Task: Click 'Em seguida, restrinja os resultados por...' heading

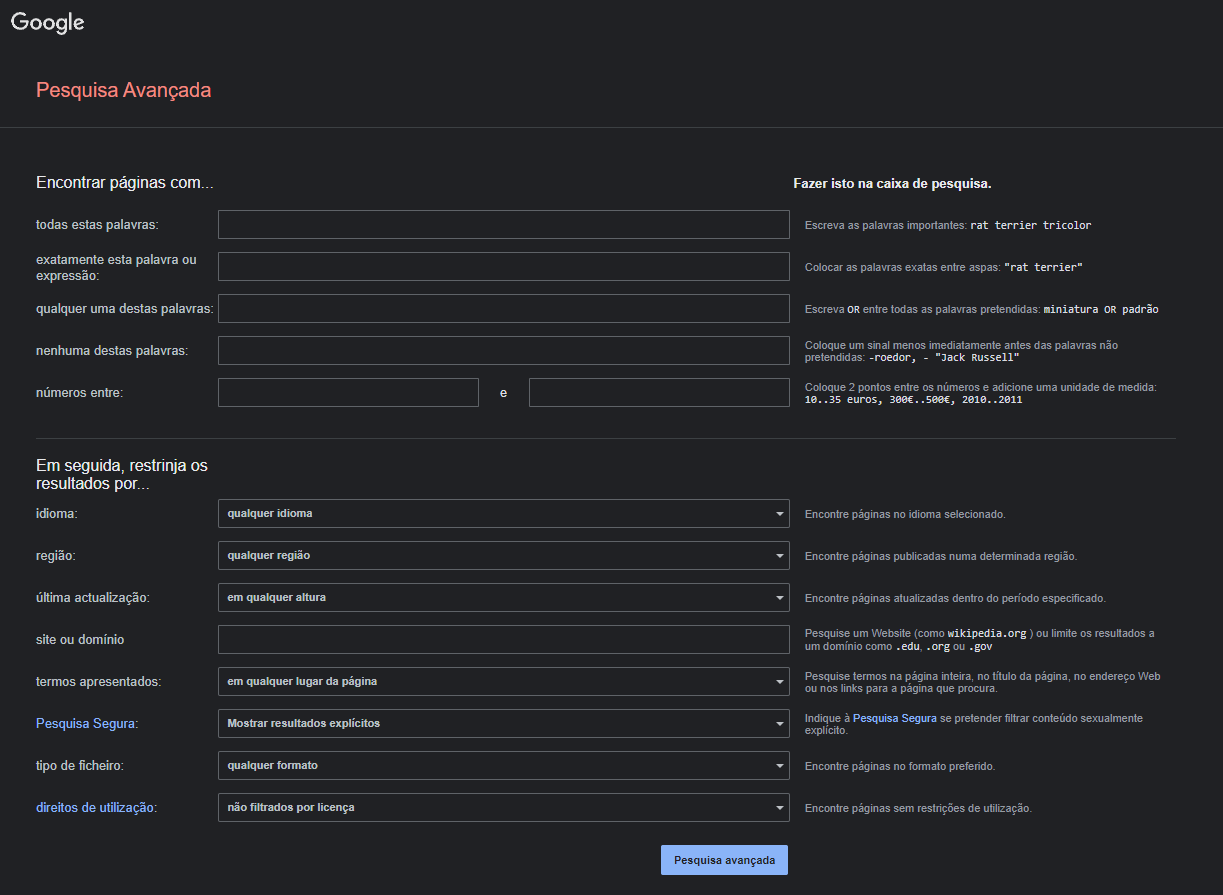Action: click(122, 475)
